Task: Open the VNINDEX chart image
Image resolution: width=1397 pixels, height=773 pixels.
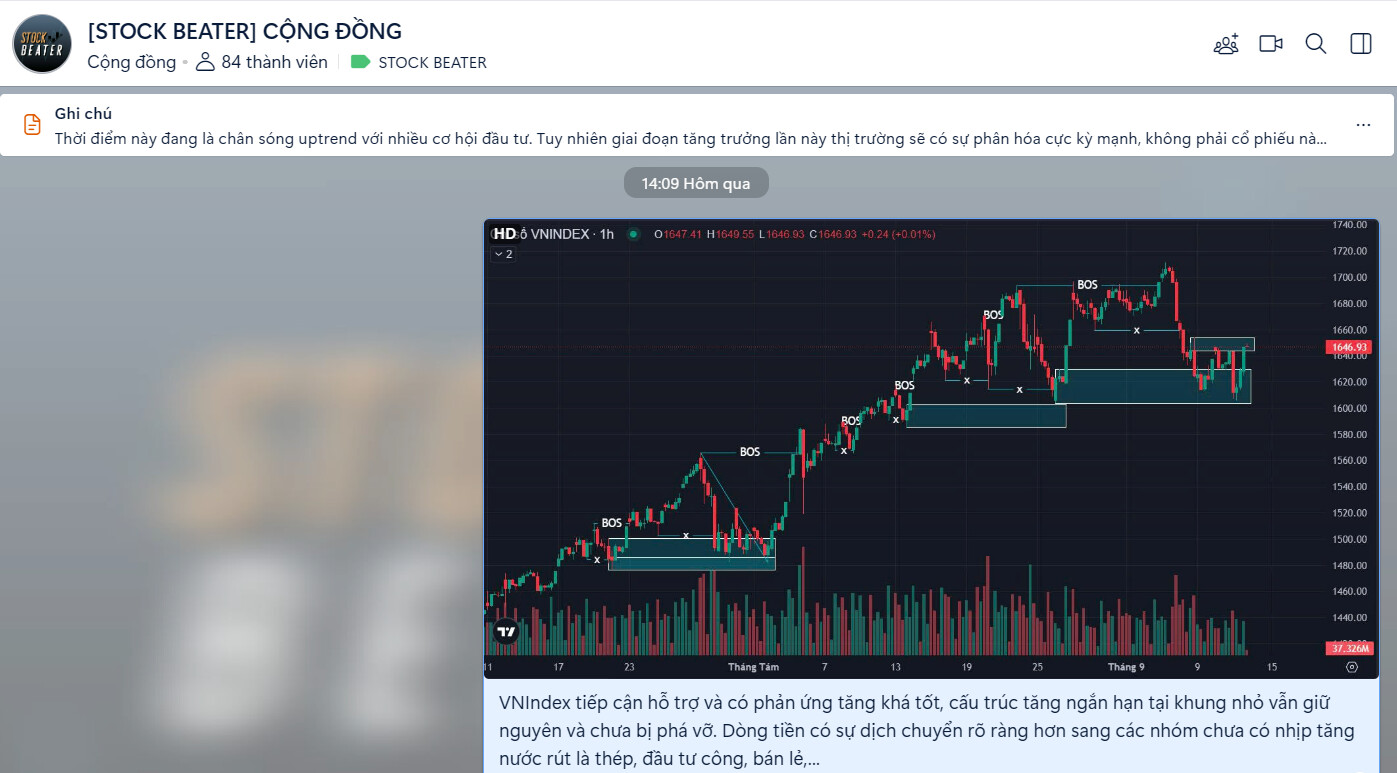Action: pyautogui.click(x=930, y=450)
